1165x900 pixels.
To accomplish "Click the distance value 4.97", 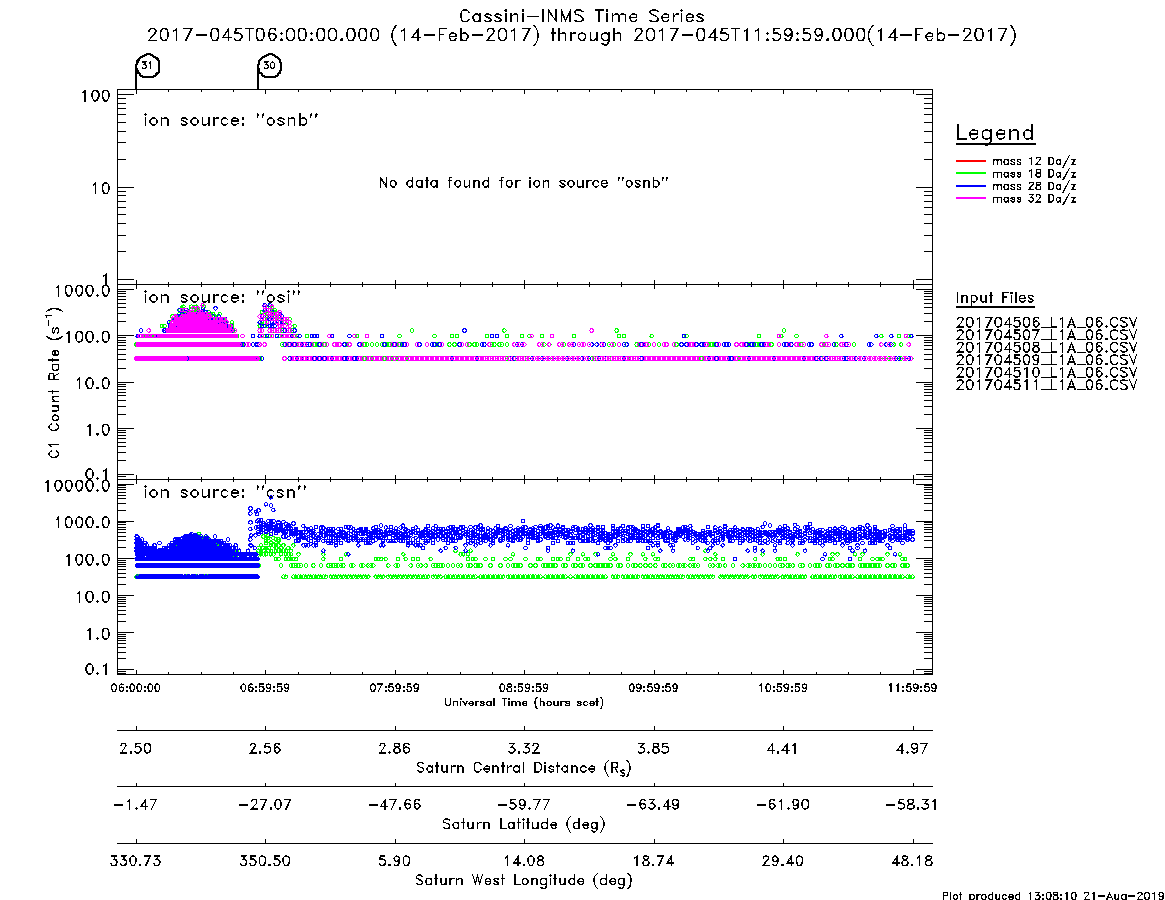I will (912, 748).
